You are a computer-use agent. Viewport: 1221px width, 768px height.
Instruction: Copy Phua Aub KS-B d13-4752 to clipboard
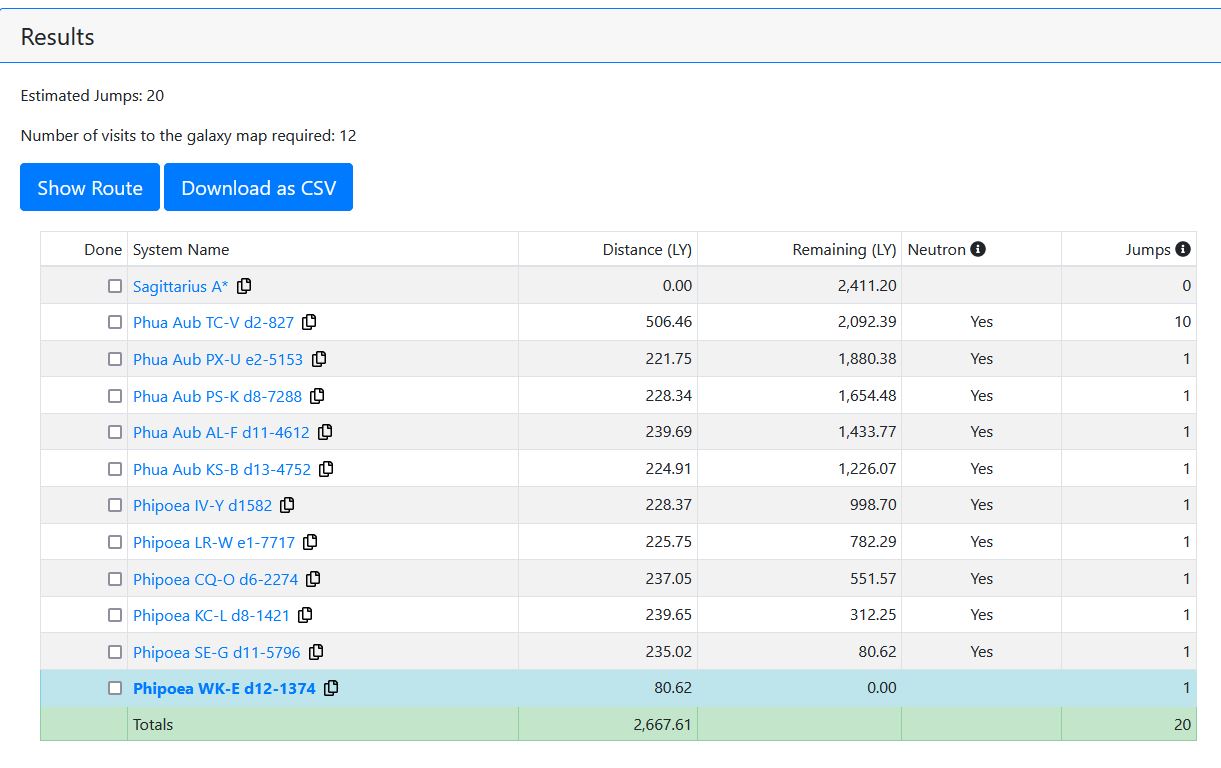pos(326,469)
